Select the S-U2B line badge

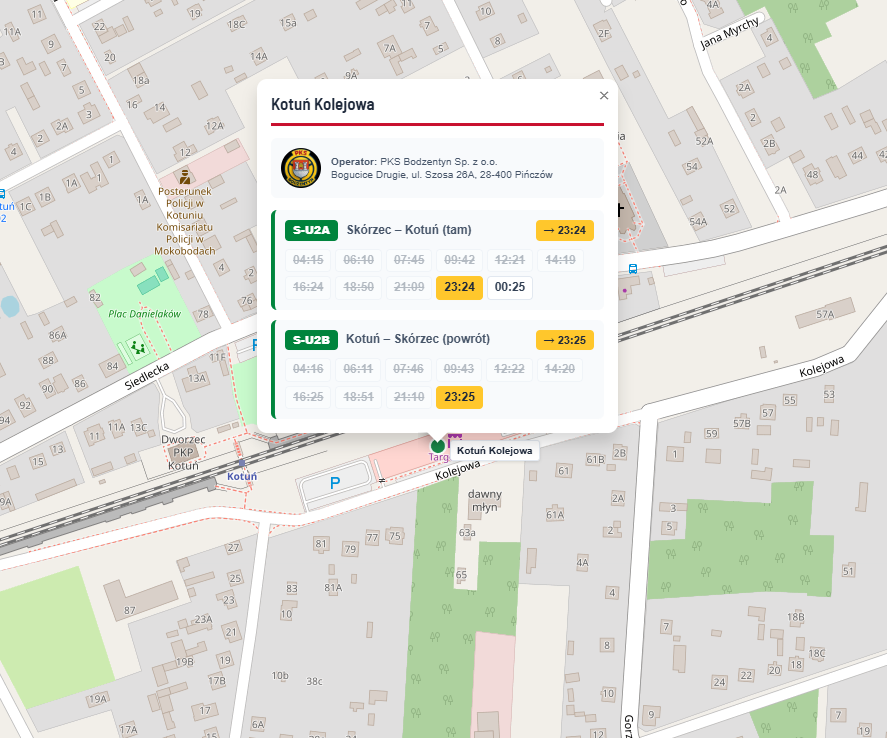pyautogui.click(x=311, y=340)
